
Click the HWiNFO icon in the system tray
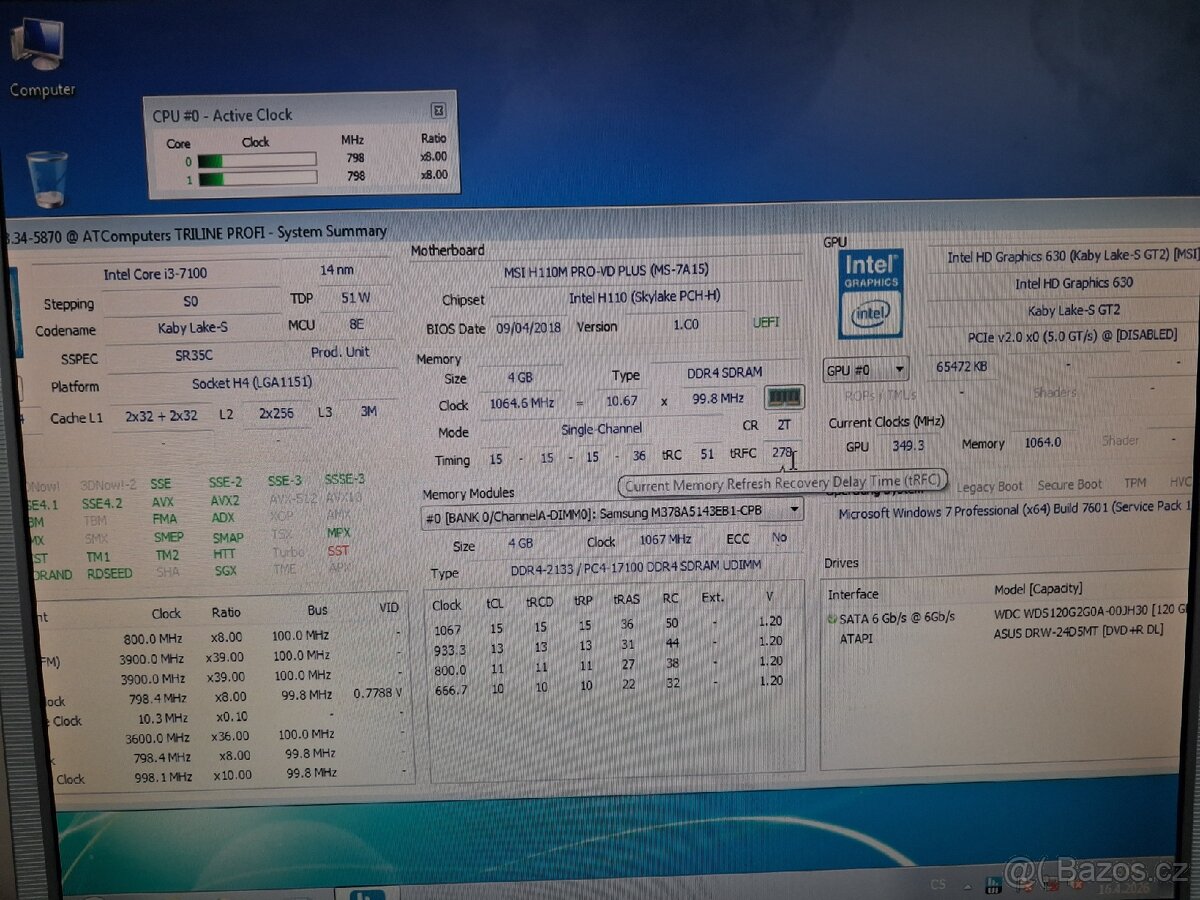click(993, 885)
